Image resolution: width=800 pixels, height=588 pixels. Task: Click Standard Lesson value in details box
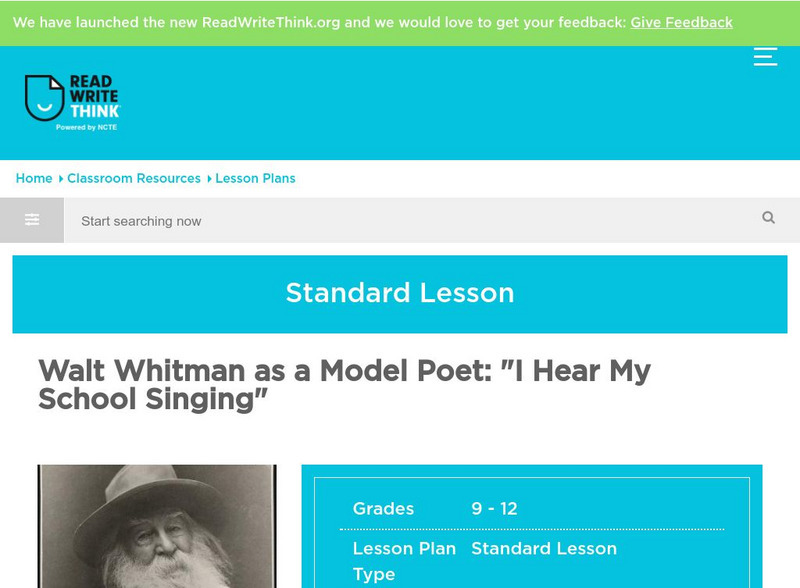[544, 549]
